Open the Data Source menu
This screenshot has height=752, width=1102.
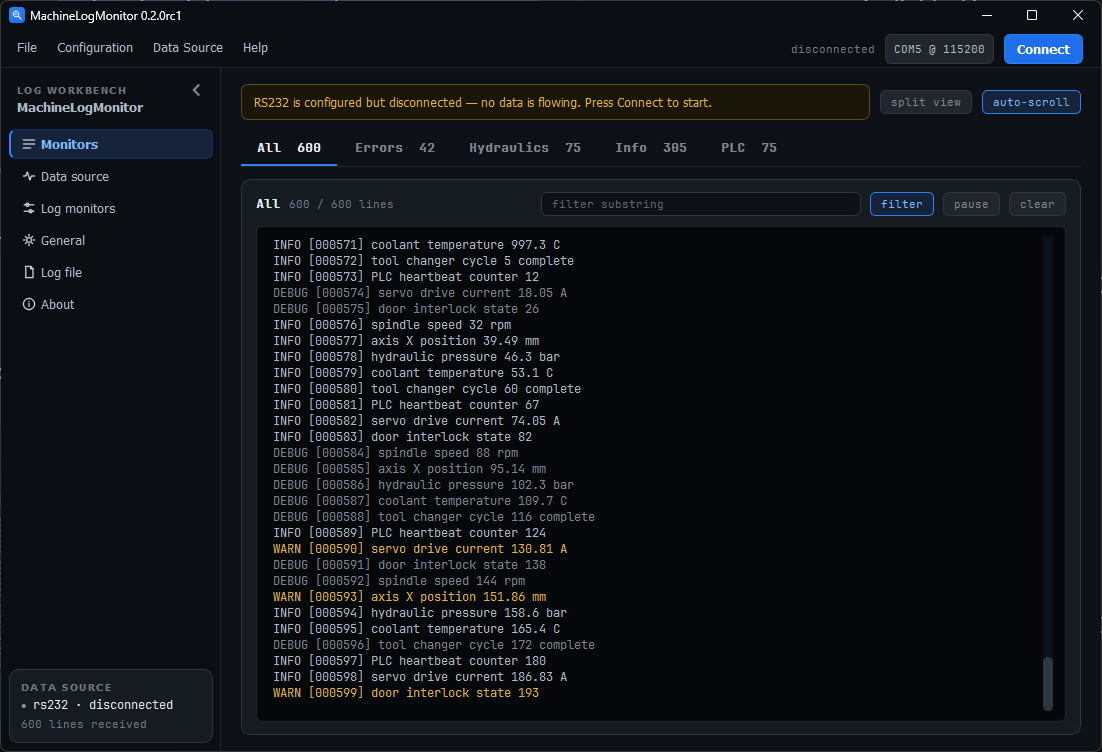188,48
